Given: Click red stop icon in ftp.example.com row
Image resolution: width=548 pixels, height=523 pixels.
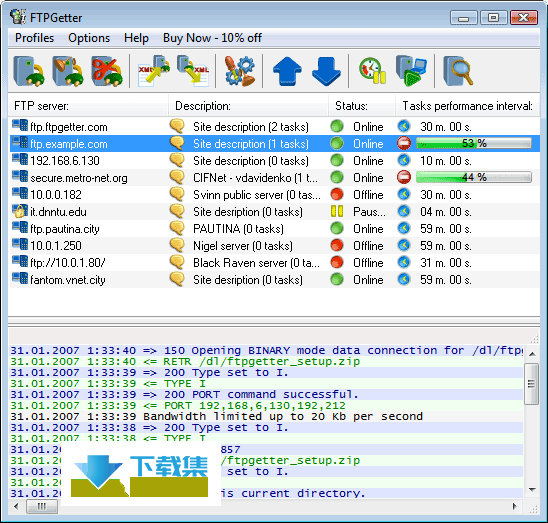Looking at the screenshot, I should (x=404, y=143).
